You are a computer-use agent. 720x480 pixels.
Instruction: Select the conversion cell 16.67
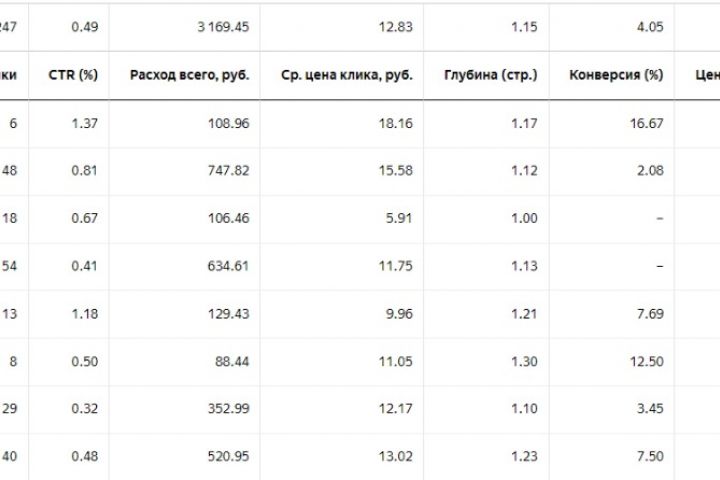click(646, 123)
